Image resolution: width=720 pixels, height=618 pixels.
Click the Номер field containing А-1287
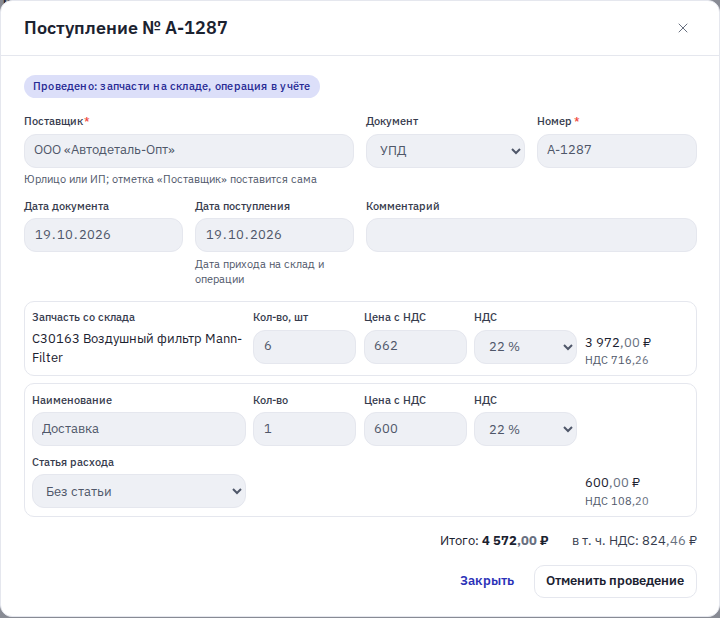click(617, 151)
